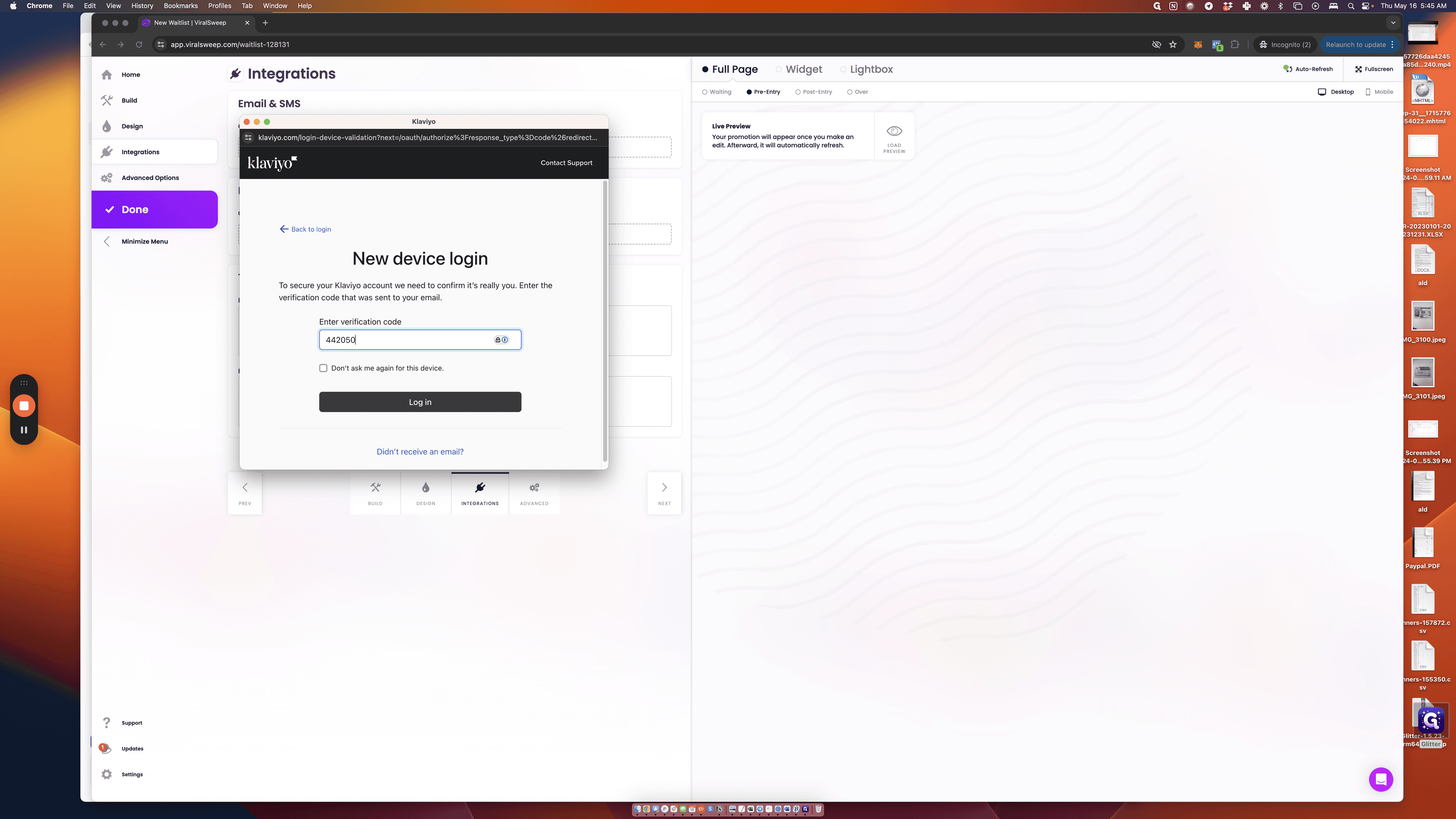Click the Back to login link

[305, 229]
